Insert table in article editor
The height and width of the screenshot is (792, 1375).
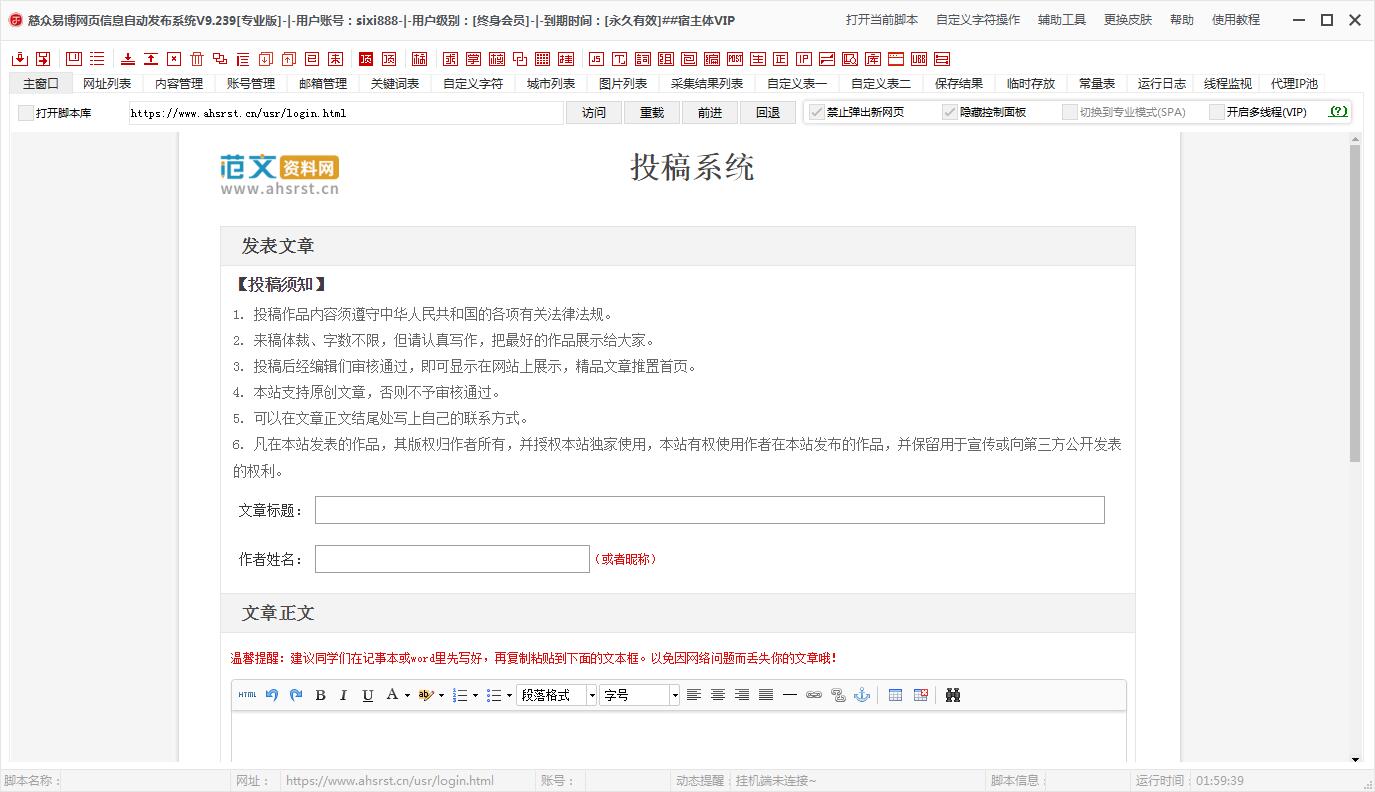click(895, 695)
